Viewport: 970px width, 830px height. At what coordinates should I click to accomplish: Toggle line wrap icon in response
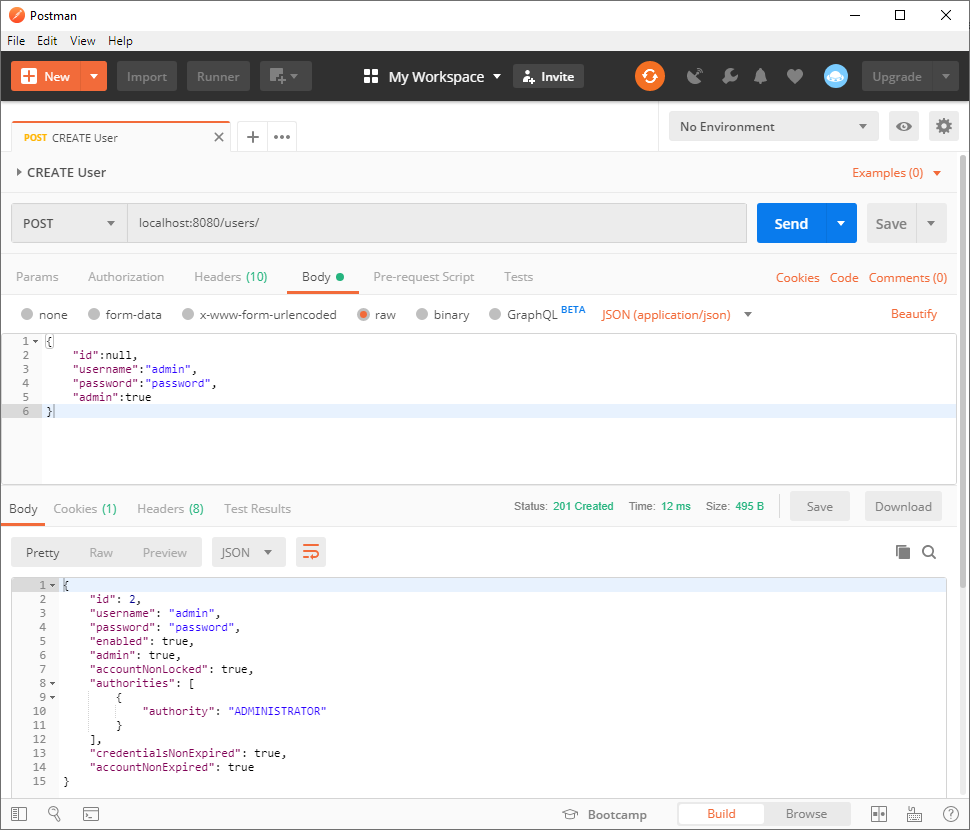click(311, 552)
